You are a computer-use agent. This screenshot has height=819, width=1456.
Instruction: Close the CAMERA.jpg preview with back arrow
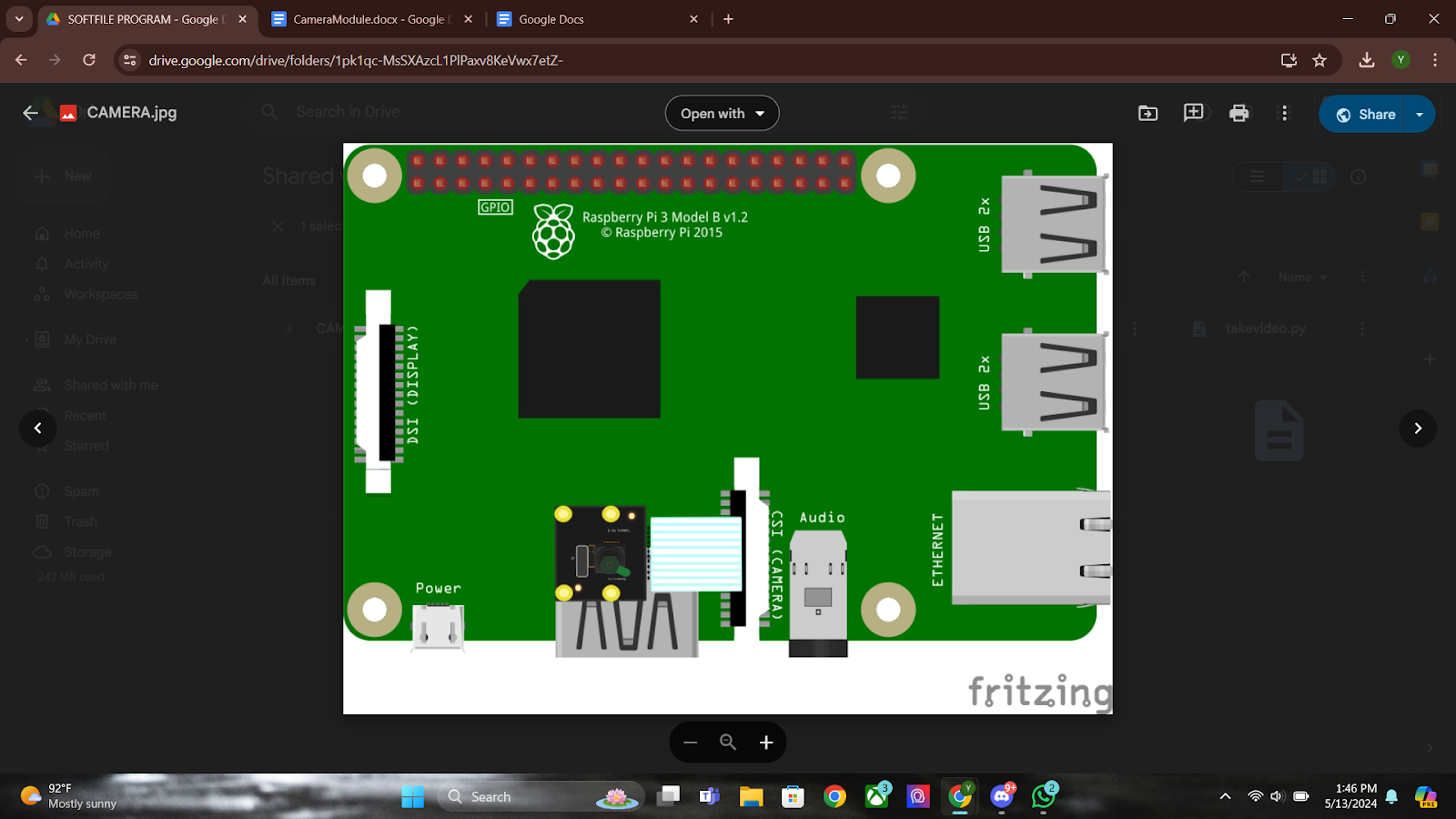click(x=30, y=113)
